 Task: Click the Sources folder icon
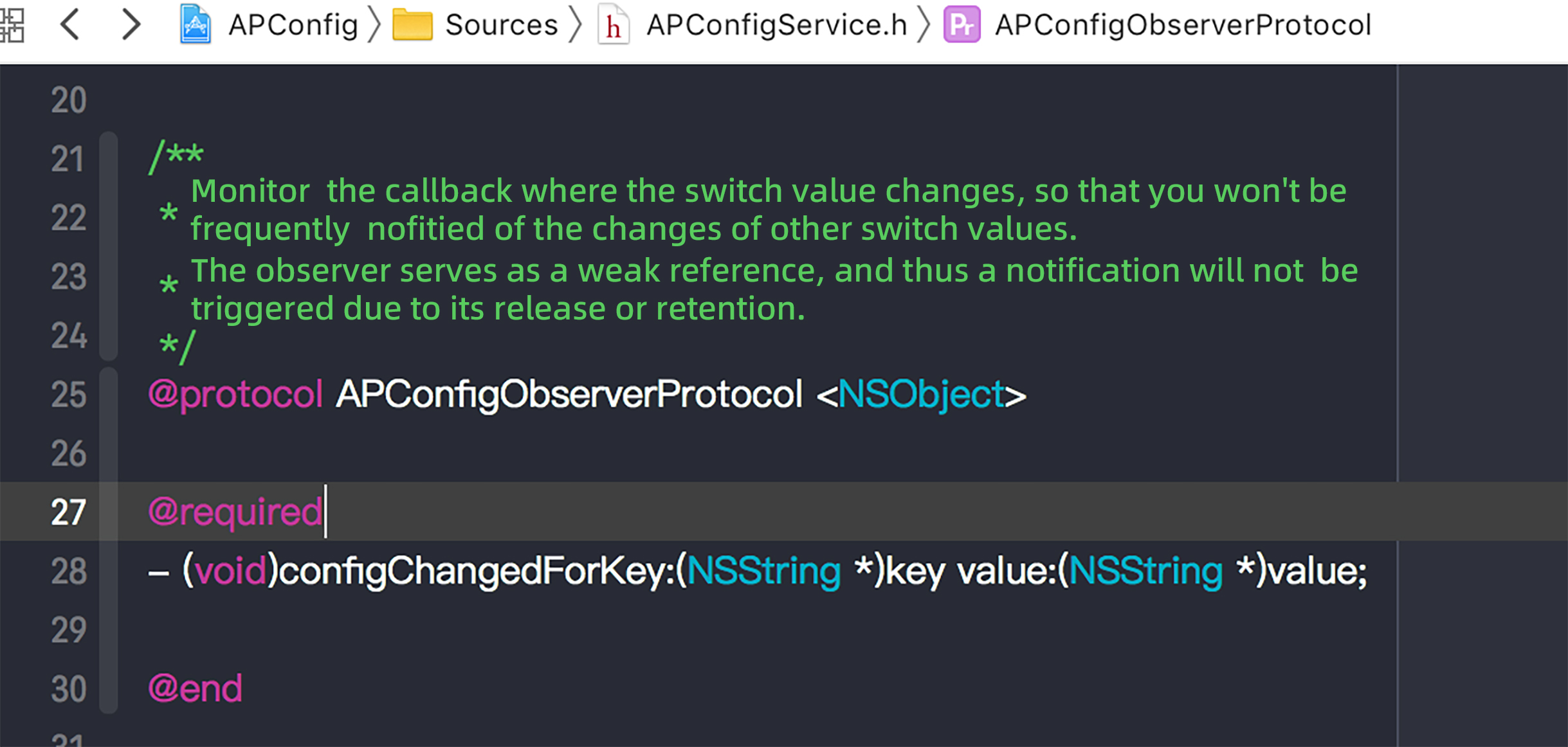(x=412, y=25)
